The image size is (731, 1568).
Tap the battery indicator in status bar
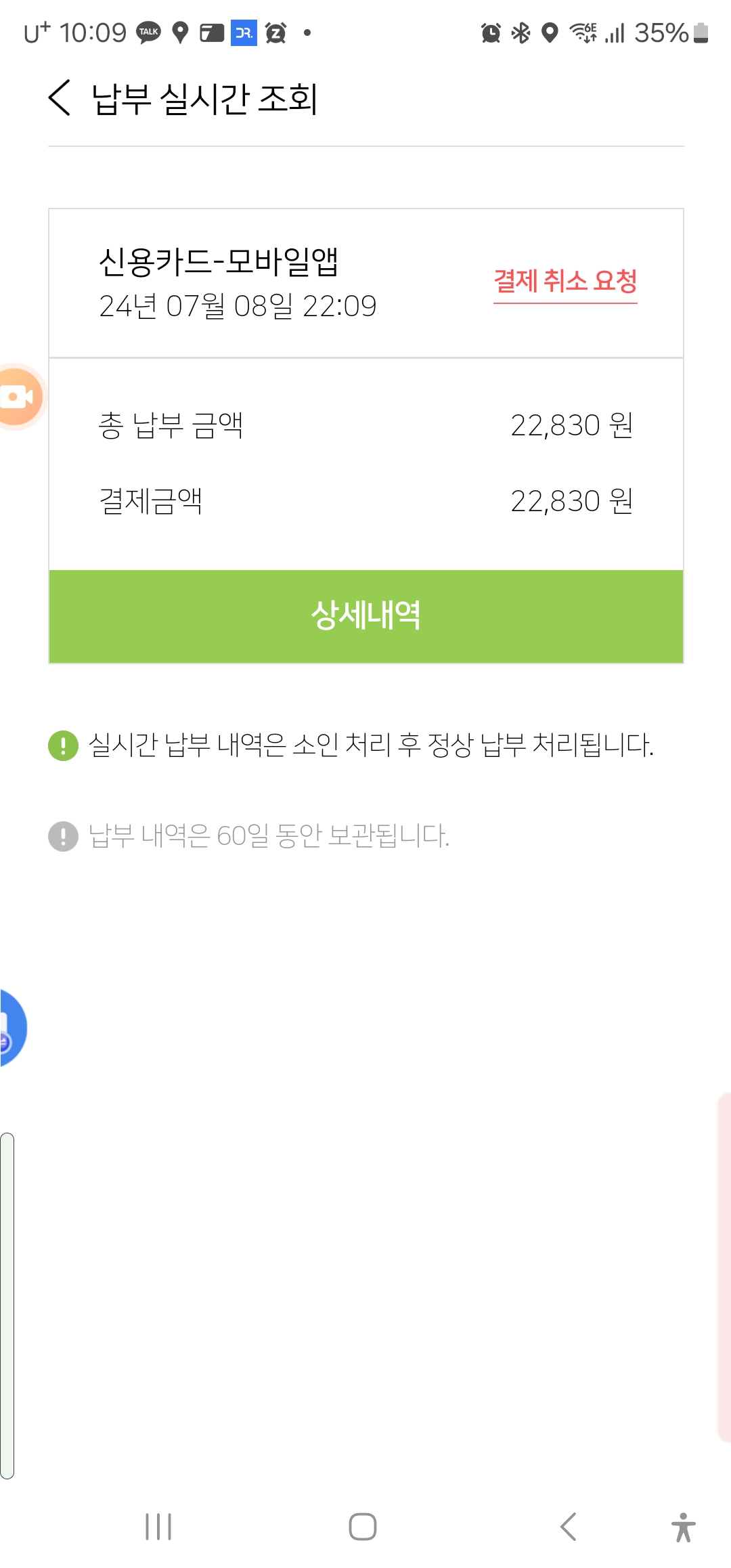coord(701,32)
